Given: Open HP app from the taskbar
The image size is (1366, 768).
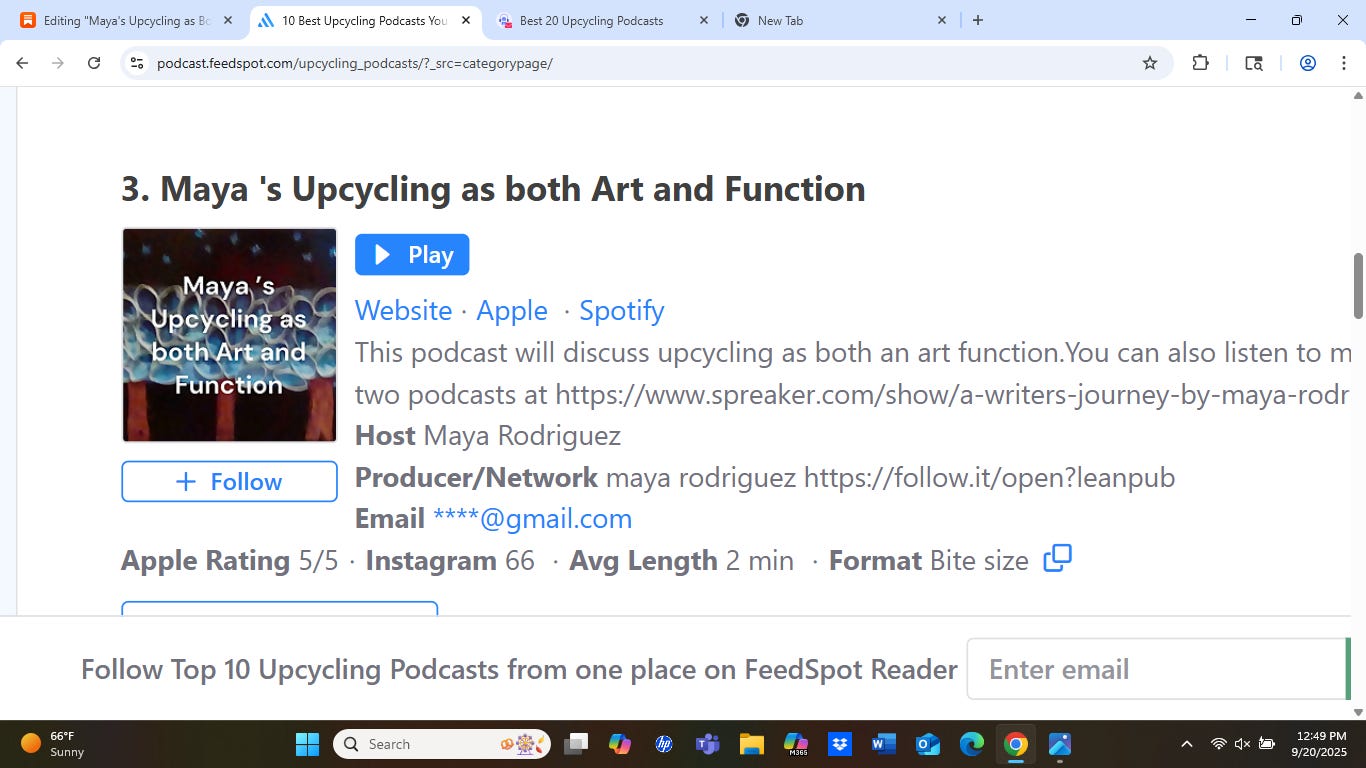Looking at the screenshot, I should (664, 744).
